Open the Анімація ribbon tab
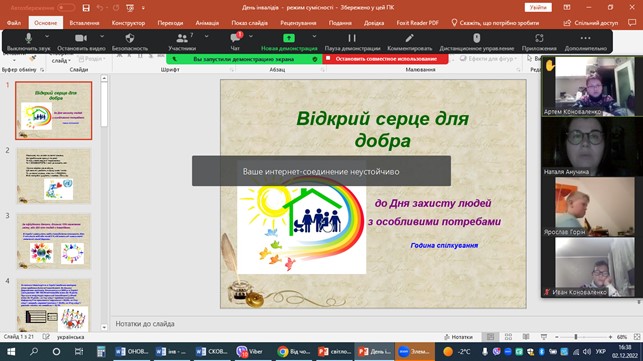The width and height of the screenshot is (643, 361). click(207, 23)
